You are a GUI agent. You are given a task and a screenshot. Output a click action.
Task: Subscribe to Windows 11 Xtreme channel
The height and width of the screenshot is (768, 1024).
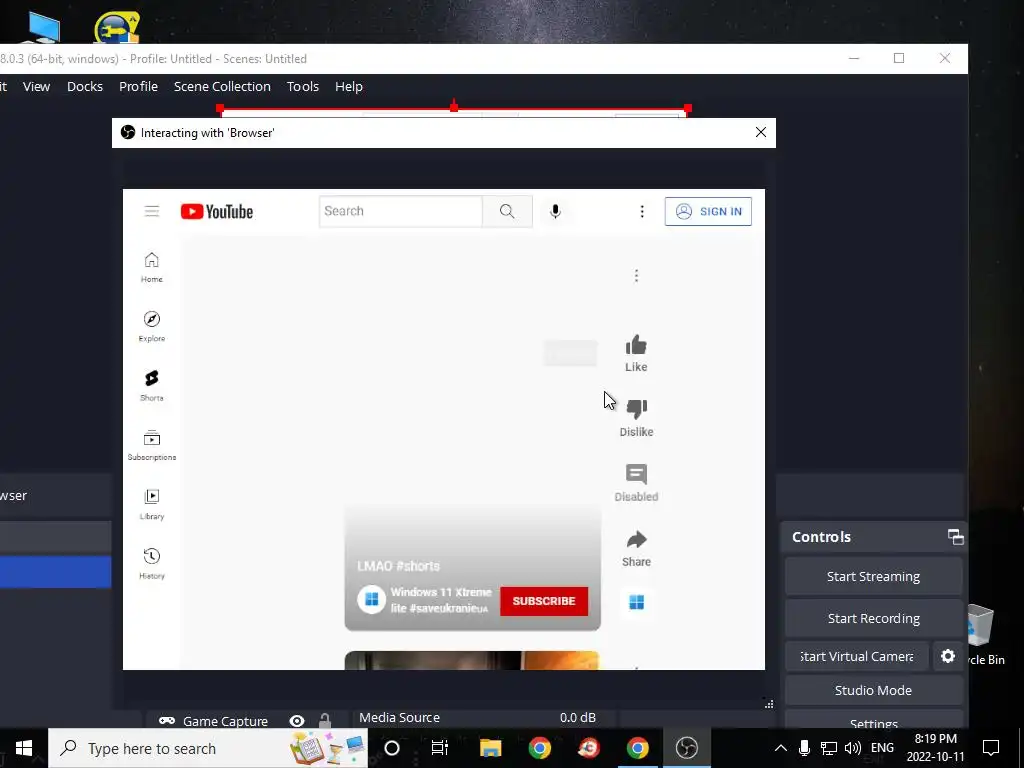[544, 601]
